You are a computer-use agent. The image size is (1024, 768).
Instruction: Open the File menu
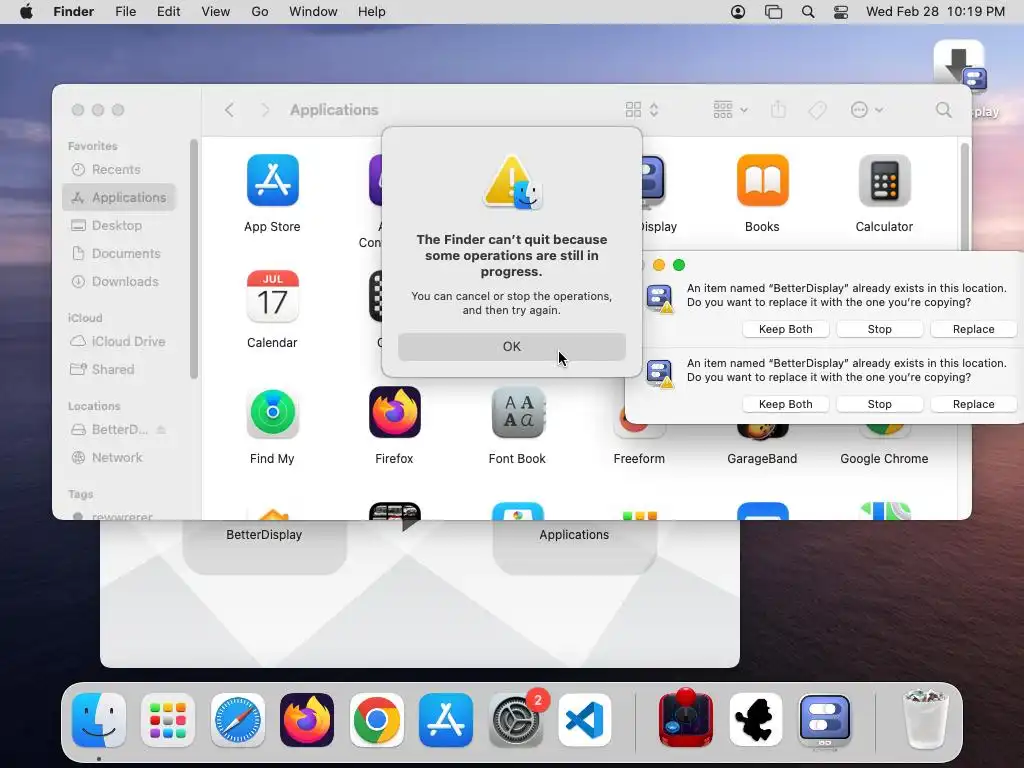click(125, 12)
